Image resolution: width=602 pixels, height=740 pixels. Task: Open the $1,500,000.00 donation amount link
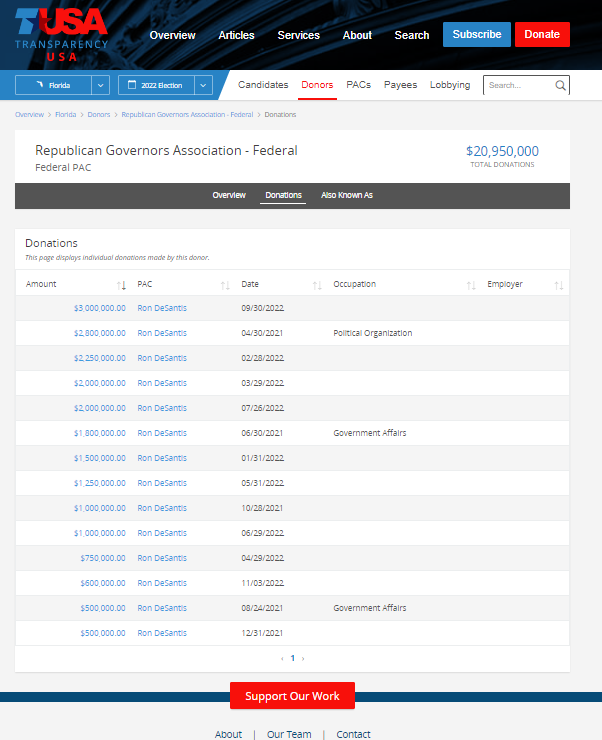pos(100,458)
